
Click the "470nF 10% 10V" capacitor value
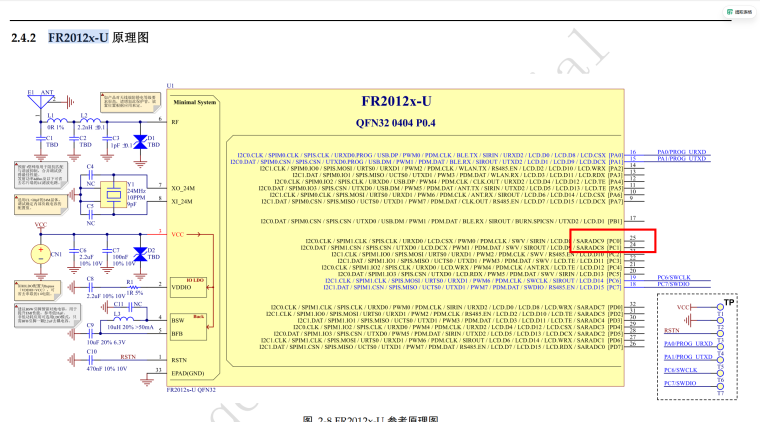107,369
